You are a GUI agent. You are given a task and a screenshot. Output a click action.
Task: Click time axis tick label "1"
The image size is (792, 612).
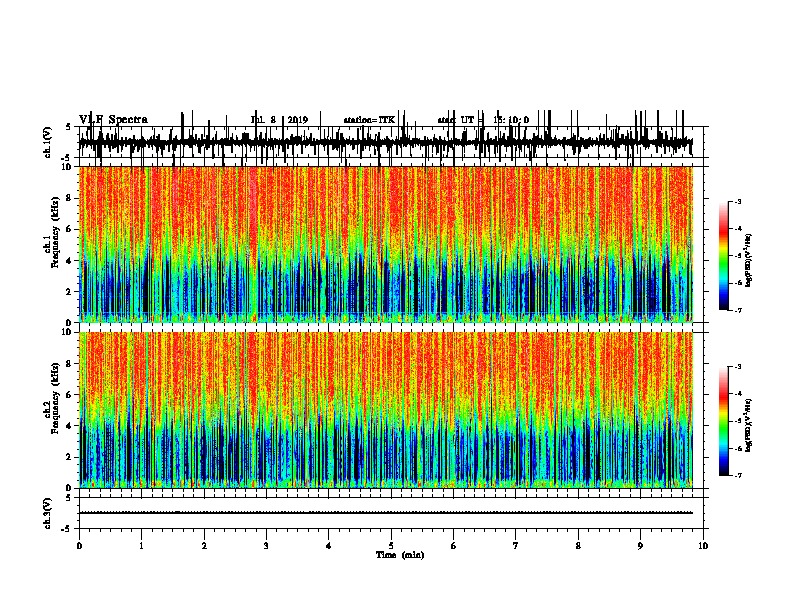pyautogui.click(x=141, y=546)
